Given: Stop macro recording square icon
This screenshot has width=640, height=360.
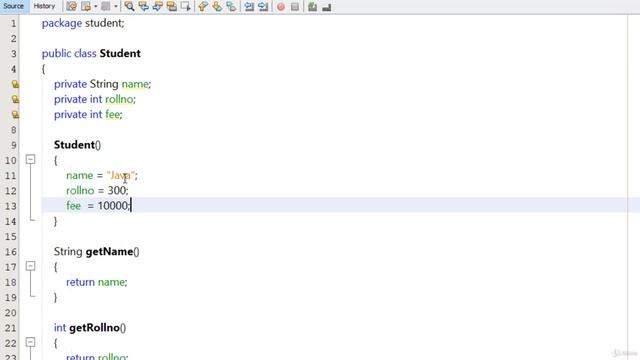Looking at the screenshot, I should pyautogui.click(x=295, y=7).
